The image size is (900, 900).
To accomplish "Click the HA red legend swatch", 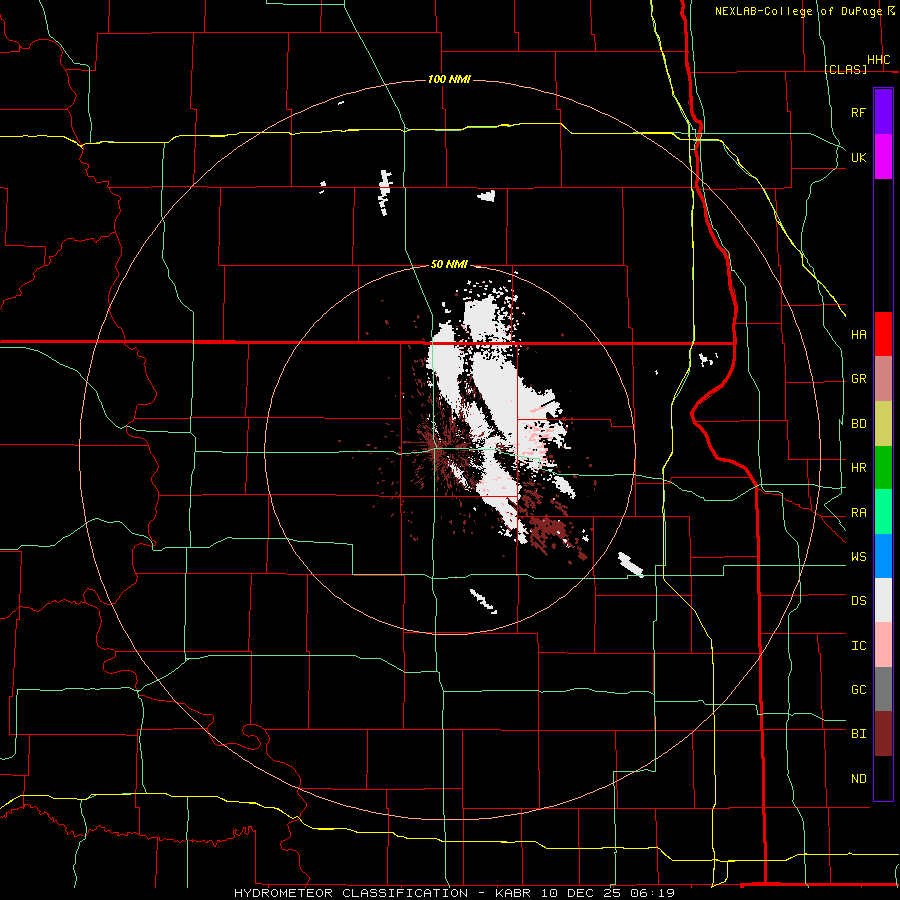I will (883, 334).
